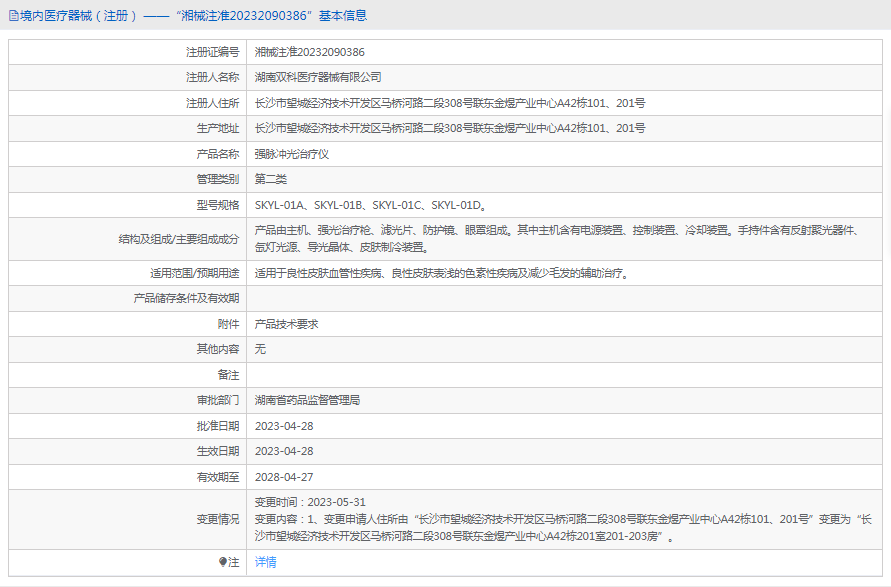Select registrant name 湖南双科医疗器械有限公司

coord(318,77)
